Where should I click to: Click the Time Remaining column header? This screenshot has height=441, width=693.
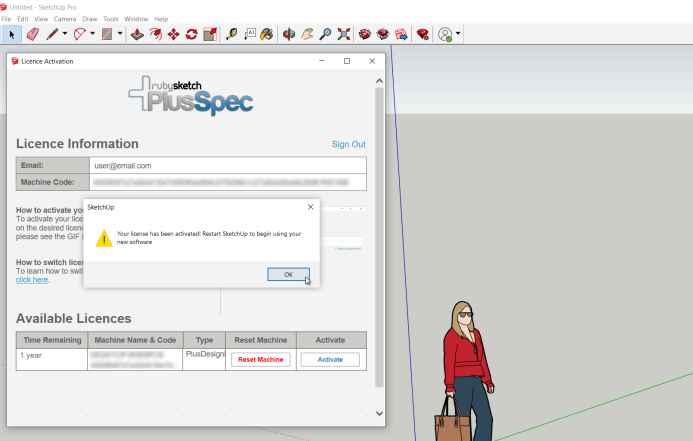[x=52, y=340]
